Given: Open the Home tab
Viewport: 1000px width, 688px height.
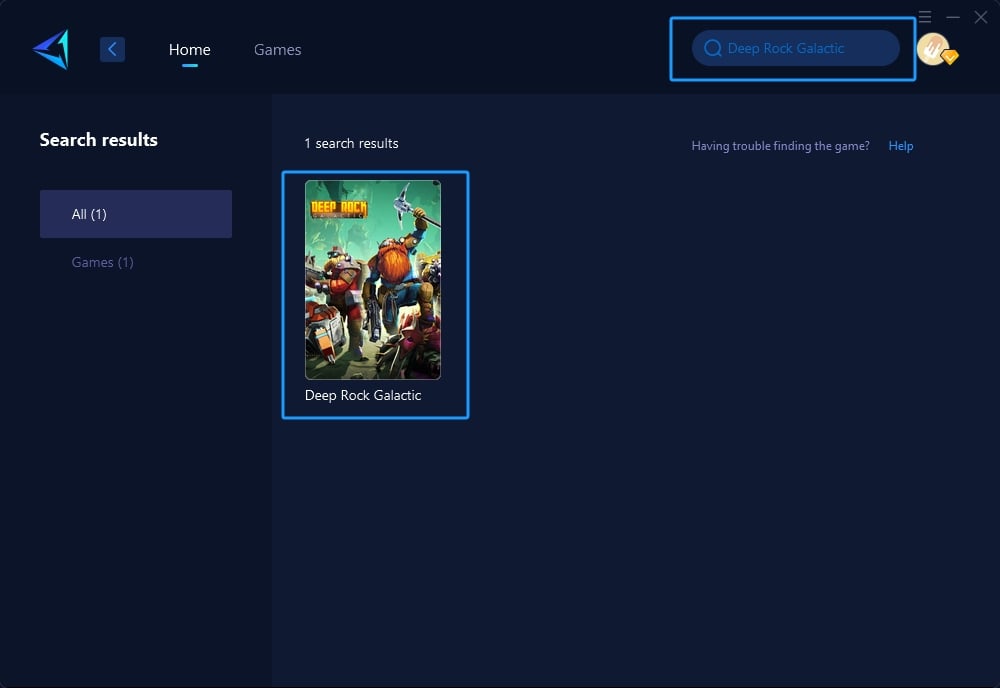Looking at the screenshot, I should [x=189, y=49].
